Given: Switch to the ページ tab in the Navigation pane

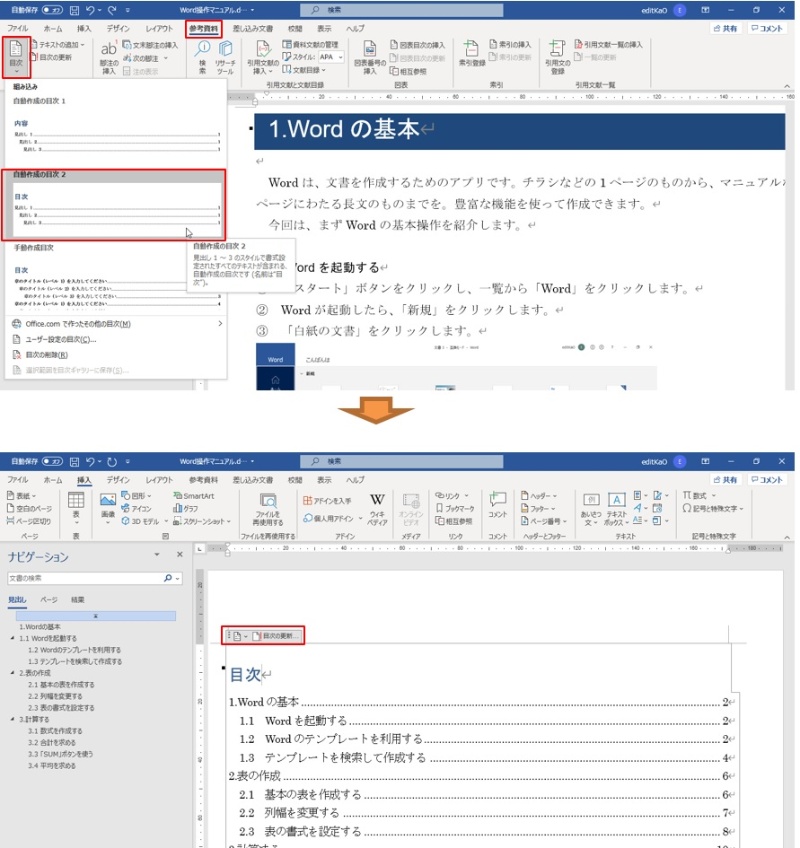Looking at the screenshot, I should click(48, 599).
